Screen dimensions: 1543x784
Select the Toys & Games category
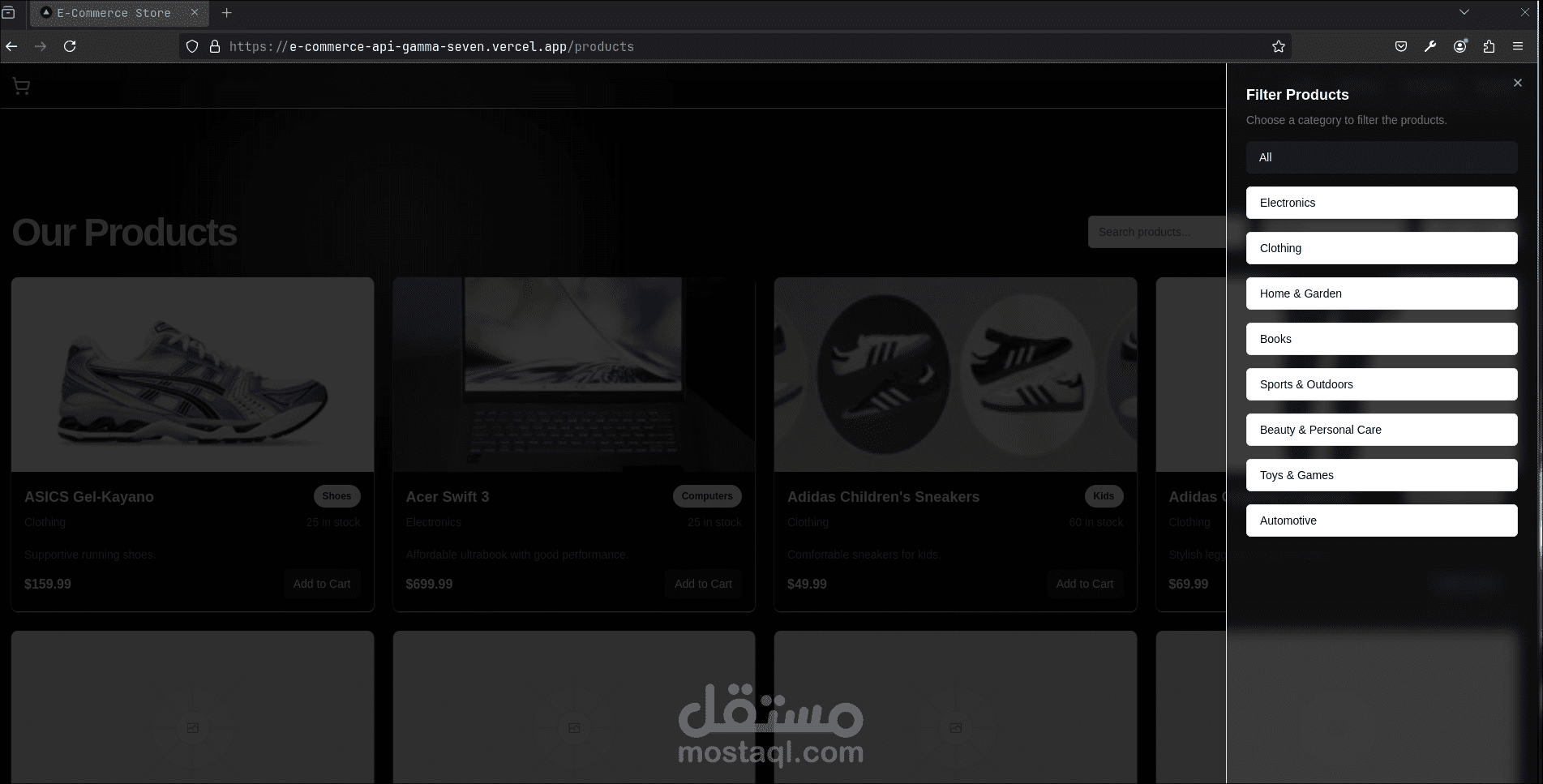click(x=1382, y=475)
